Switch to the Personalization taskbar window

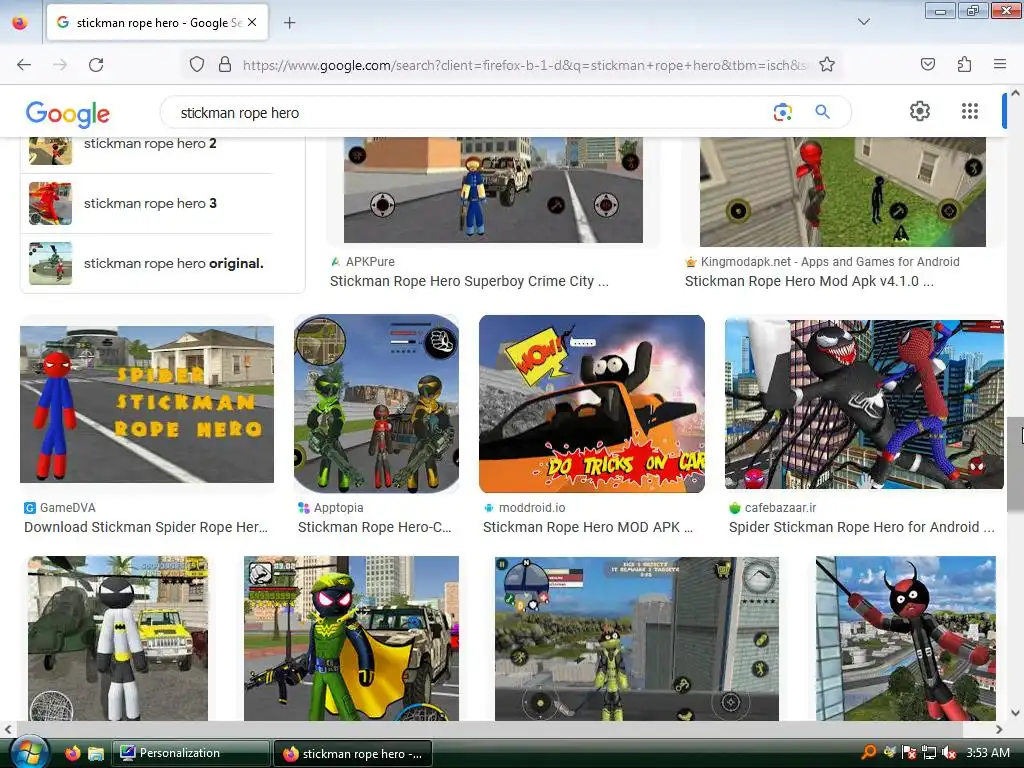191,753
